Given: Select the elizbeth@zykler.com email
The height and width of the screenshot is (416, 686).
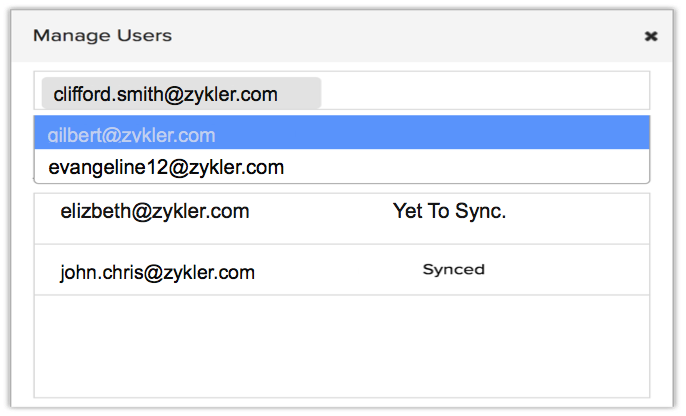Looking at the screenshot, I should 155,211.
